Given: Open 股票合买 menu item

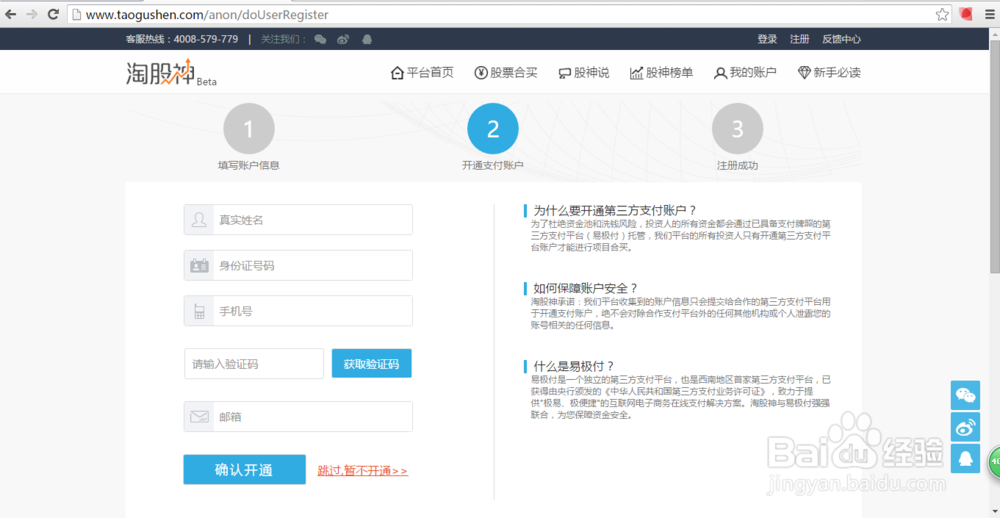Looking at the screenshot, I should coord(506,73).
